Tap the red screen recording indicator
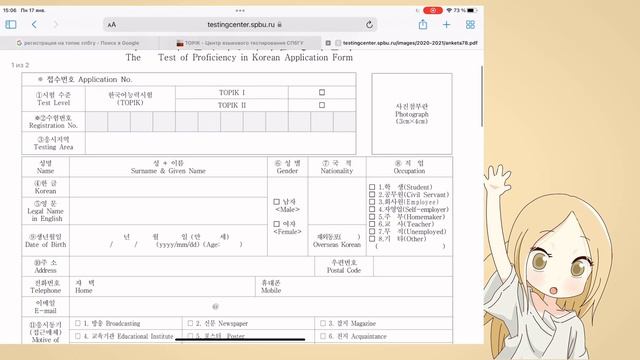This screenshot has width=640, height=360. tap(433, 10)
